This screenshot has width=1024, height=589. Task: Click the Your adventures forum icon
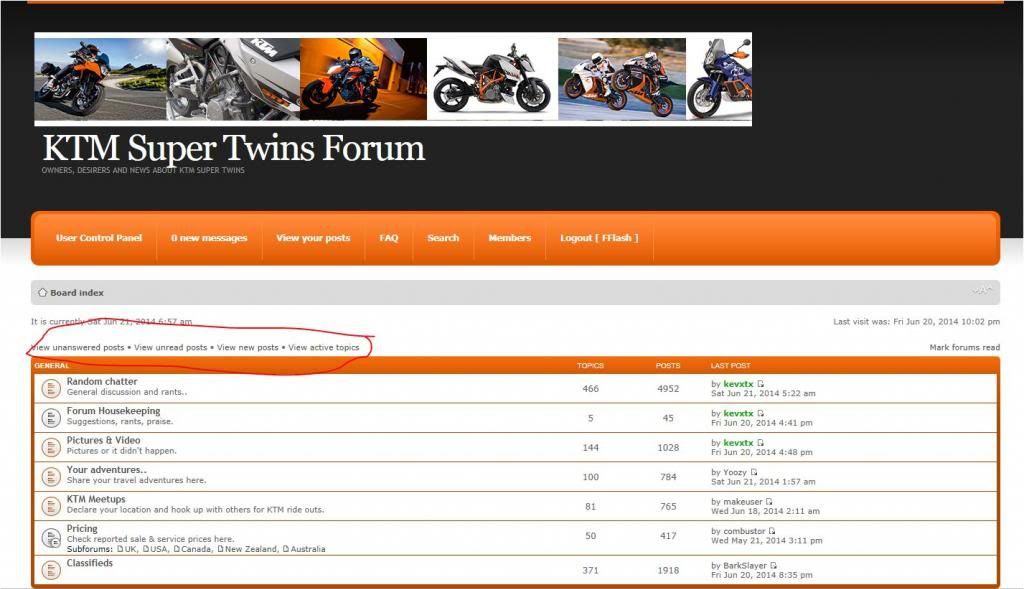pyautogui.click(x=51, y=477)
